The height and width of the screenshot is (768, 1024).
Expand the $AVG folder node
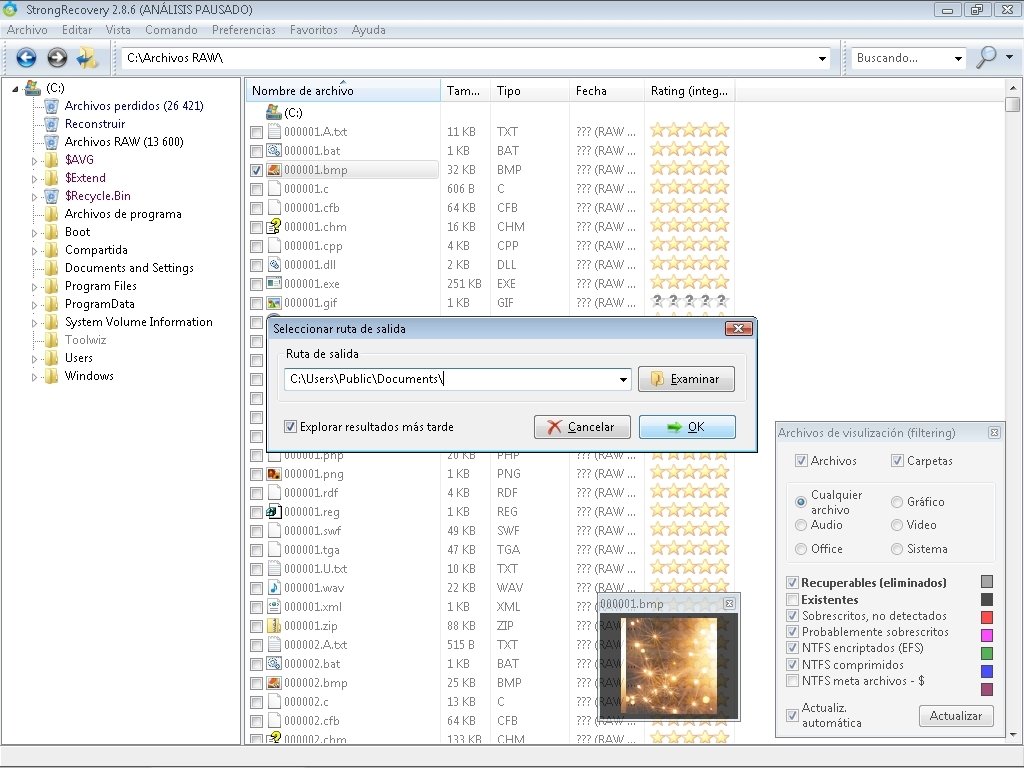(x=34, y=161)
